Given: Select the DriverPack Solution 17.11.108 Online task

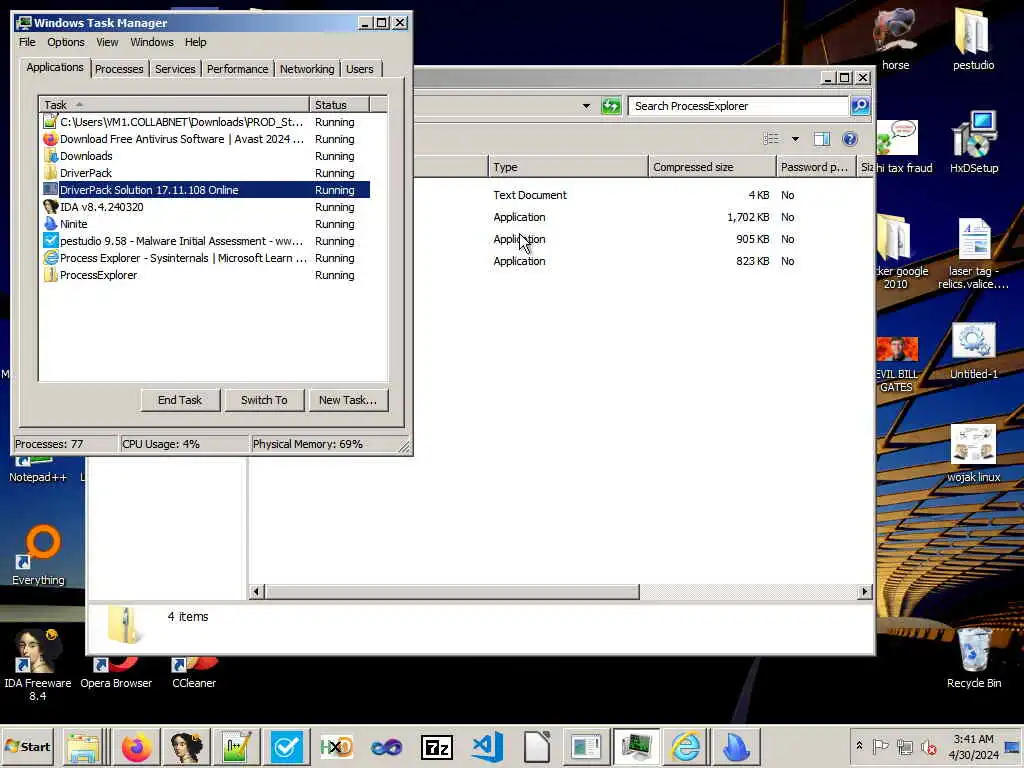Looking at the screenshot, I should pyautogui.click(x=206, y=190).
